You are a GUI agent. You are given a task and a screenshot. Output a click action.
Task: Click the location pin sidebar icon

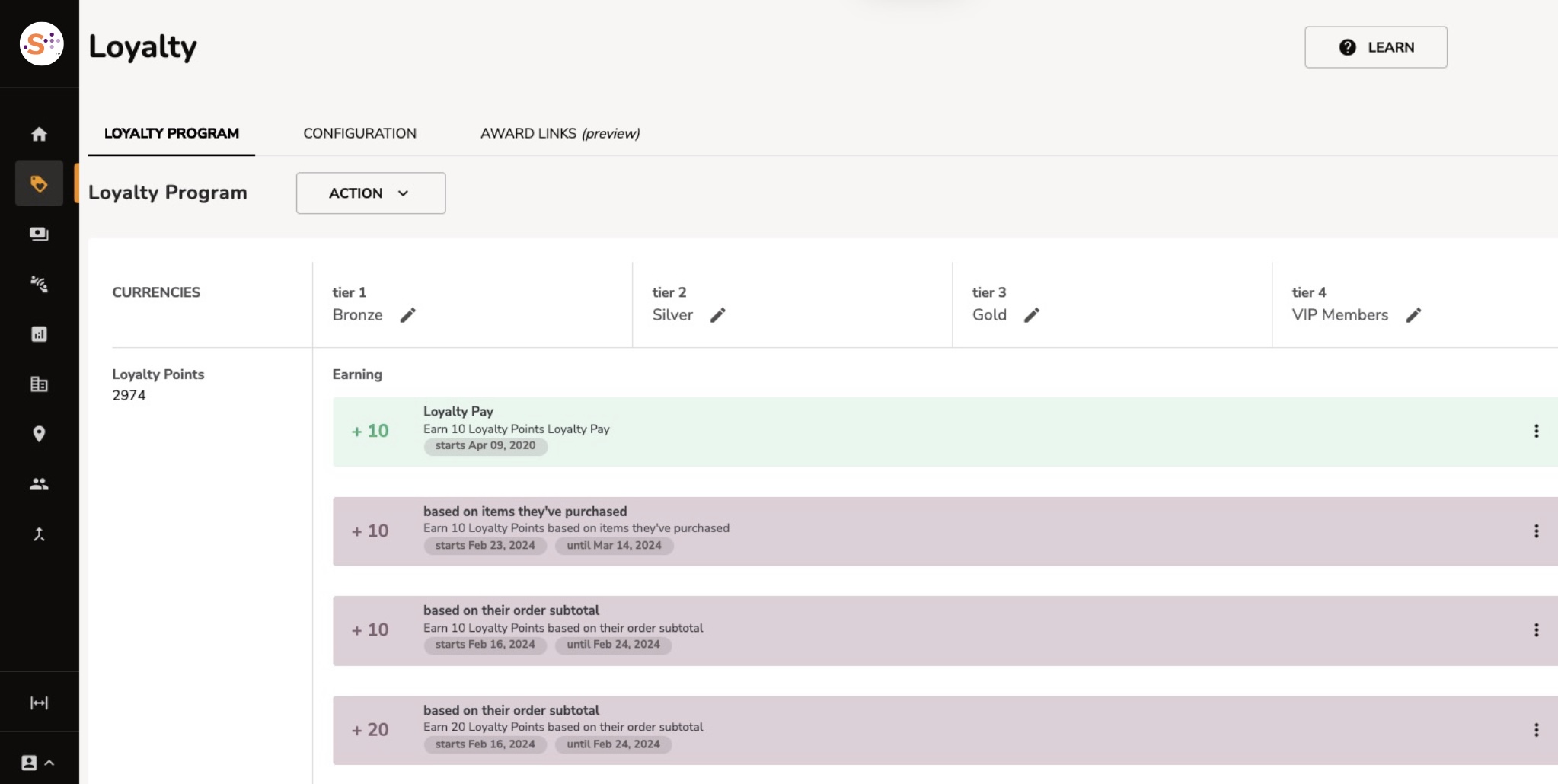pos(39,434)
